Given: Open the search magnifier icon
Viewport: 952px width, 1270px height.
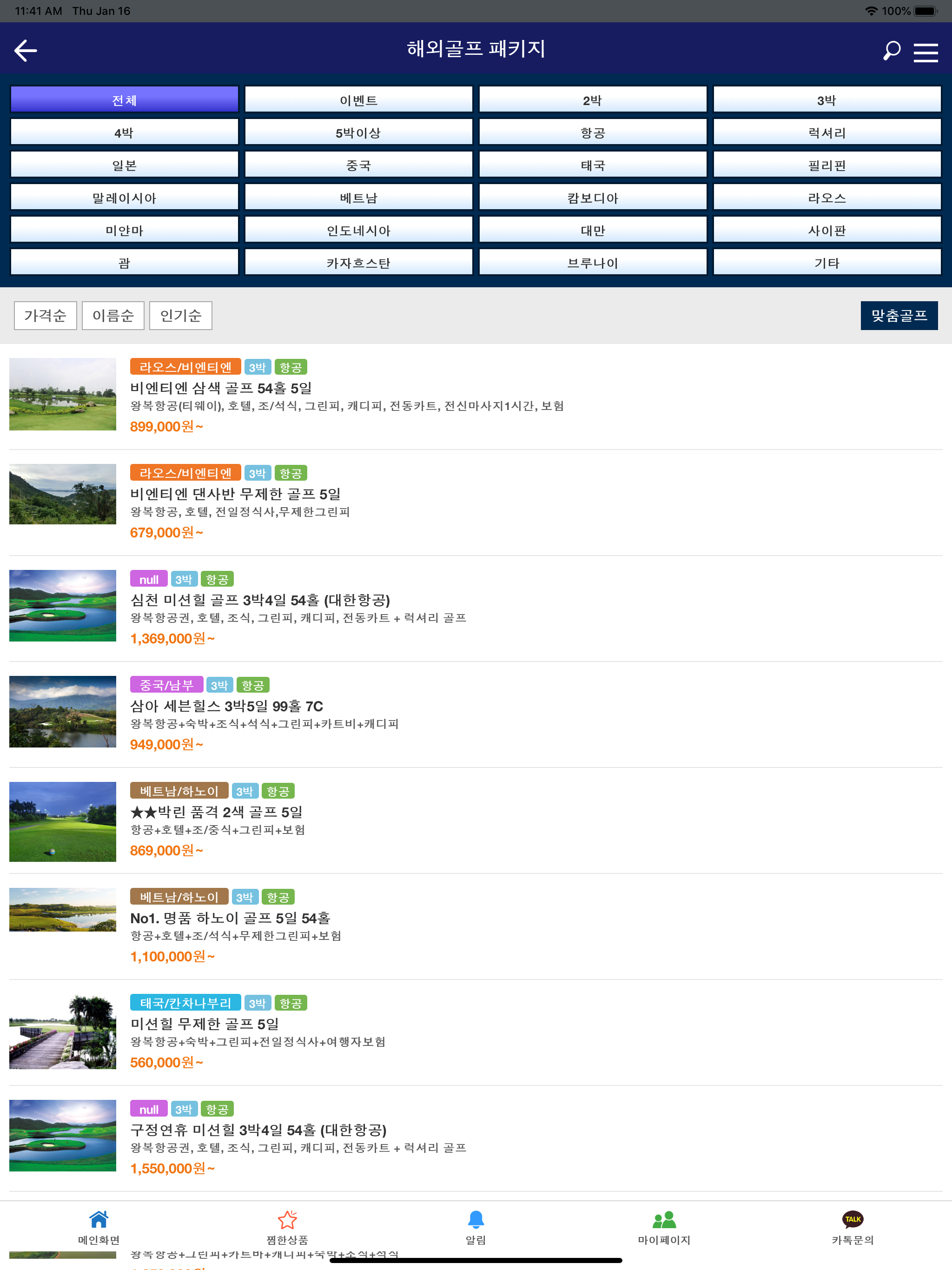Looking at the screenshot, I should click(x=892, y=51).
